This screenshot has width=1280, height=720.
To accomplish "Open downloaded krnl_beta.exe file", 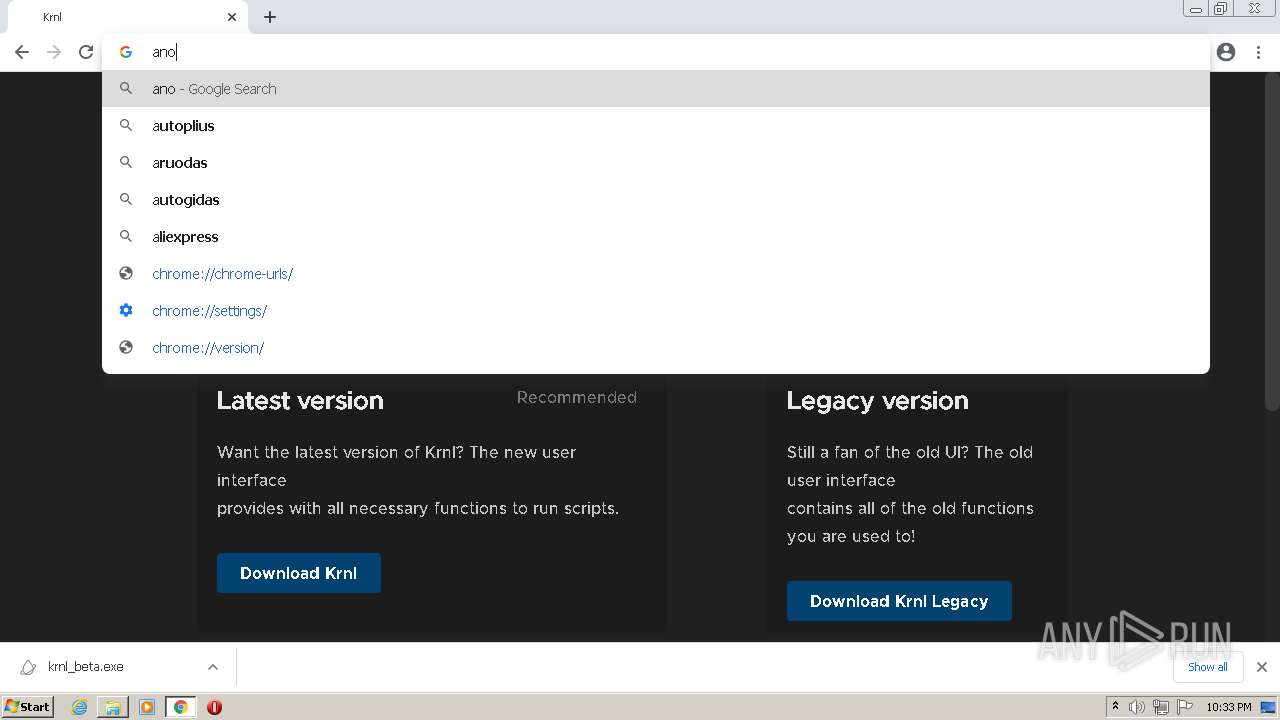I will point(85,667).
